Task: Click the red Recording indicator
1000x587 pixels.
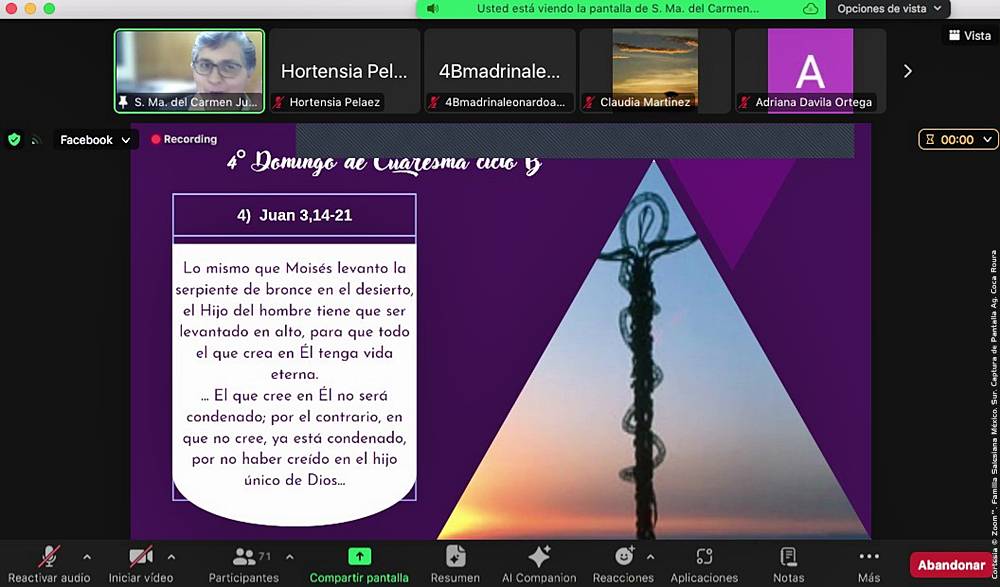Action: 184,139
